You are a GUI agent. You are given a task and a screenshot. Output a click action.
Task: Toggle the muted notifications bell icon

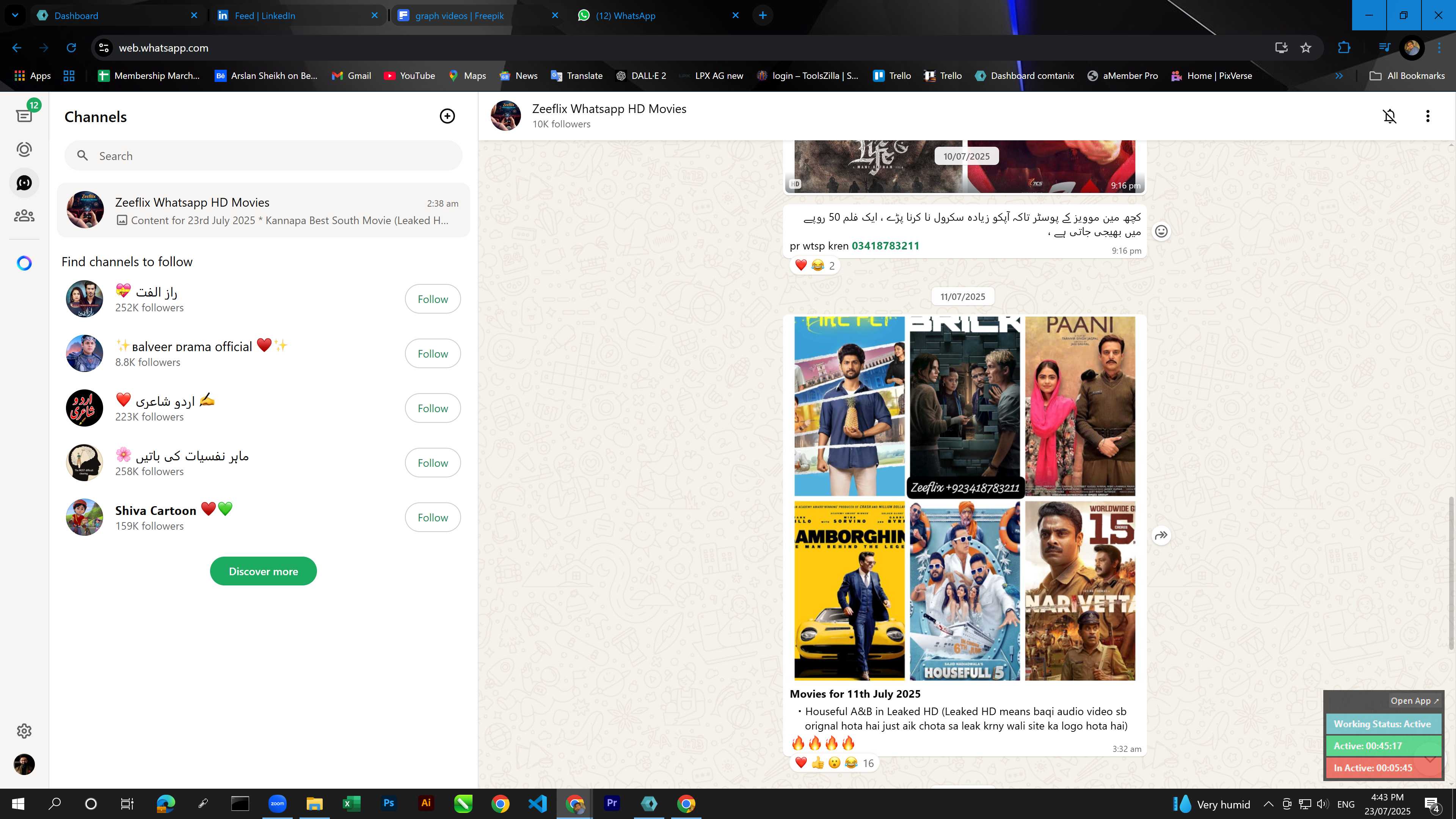1390,116
